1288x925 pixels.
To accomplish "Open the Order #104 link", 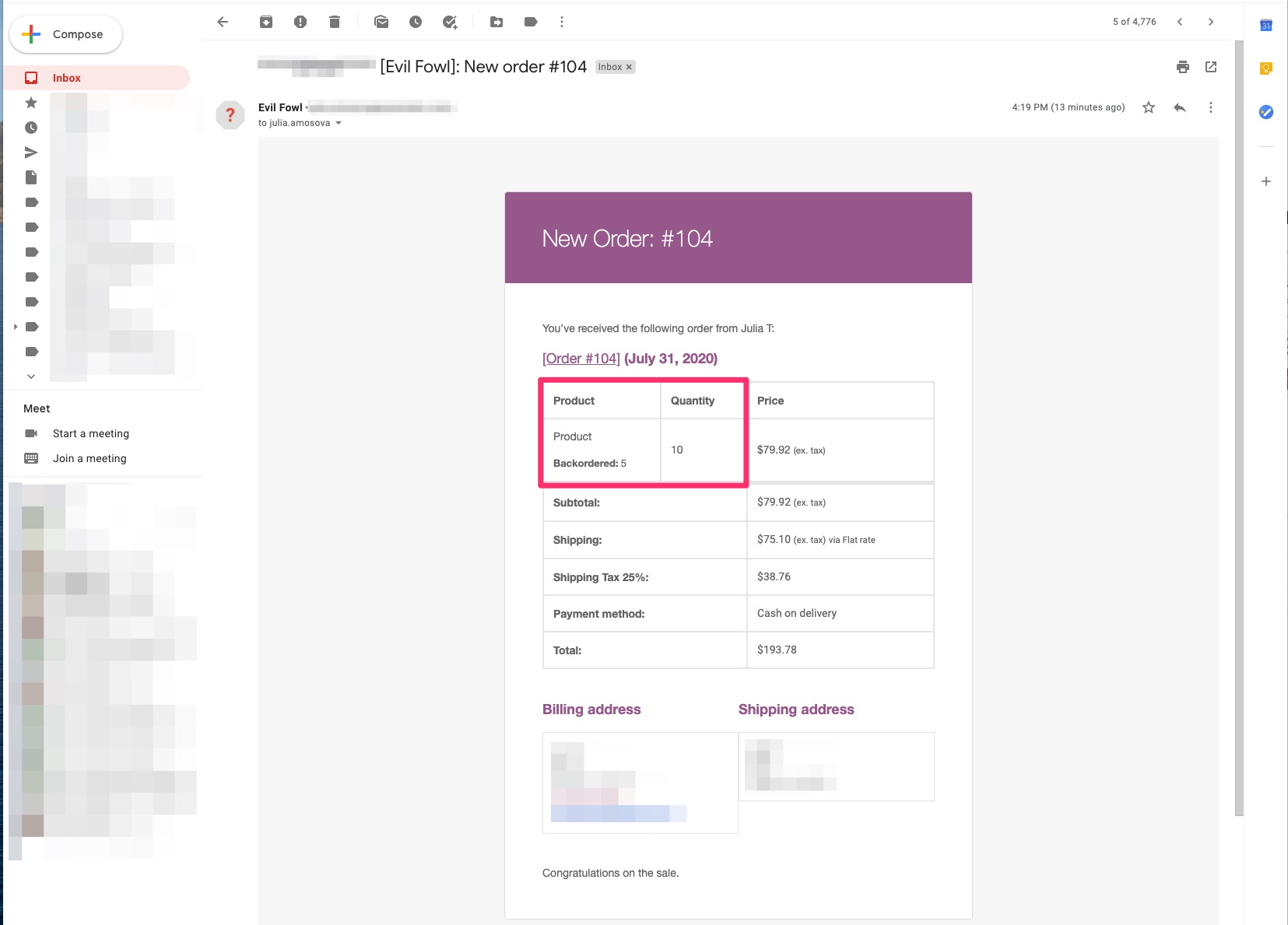I will 580,359.
